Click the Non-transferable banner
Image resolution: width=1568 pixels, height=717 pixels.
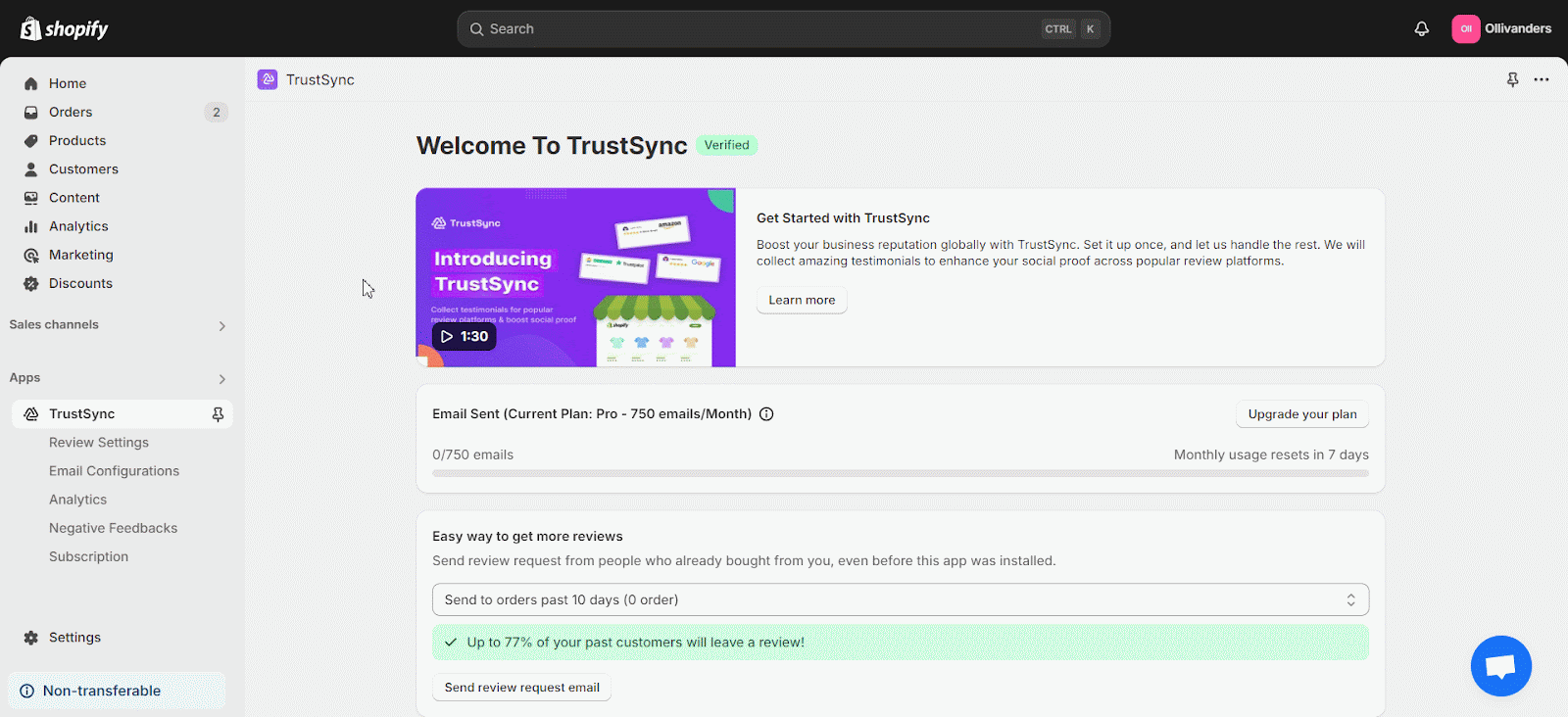(x=117, y=691)
